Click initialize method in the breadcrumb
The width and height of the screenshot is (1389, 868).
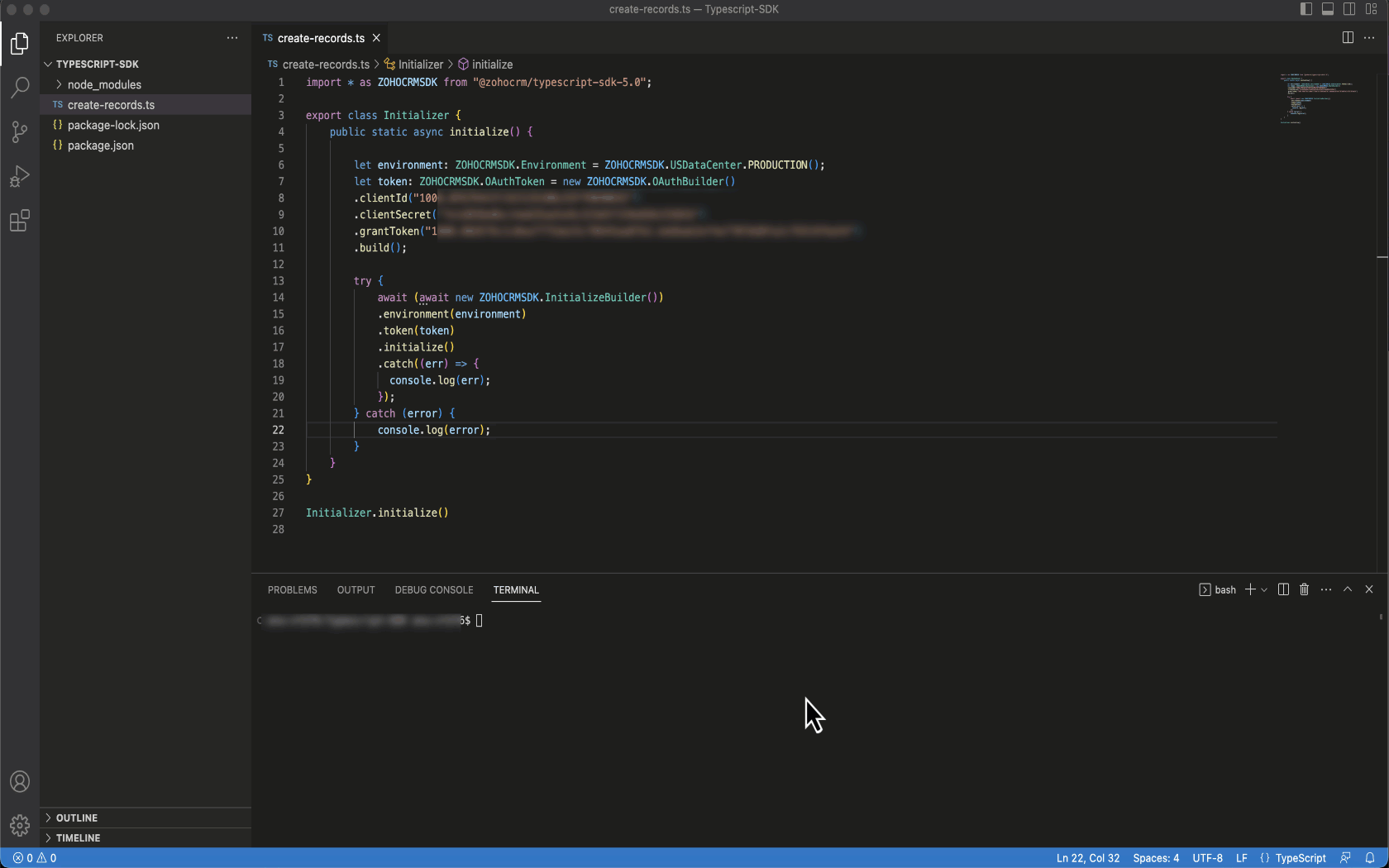coord(485,64)
